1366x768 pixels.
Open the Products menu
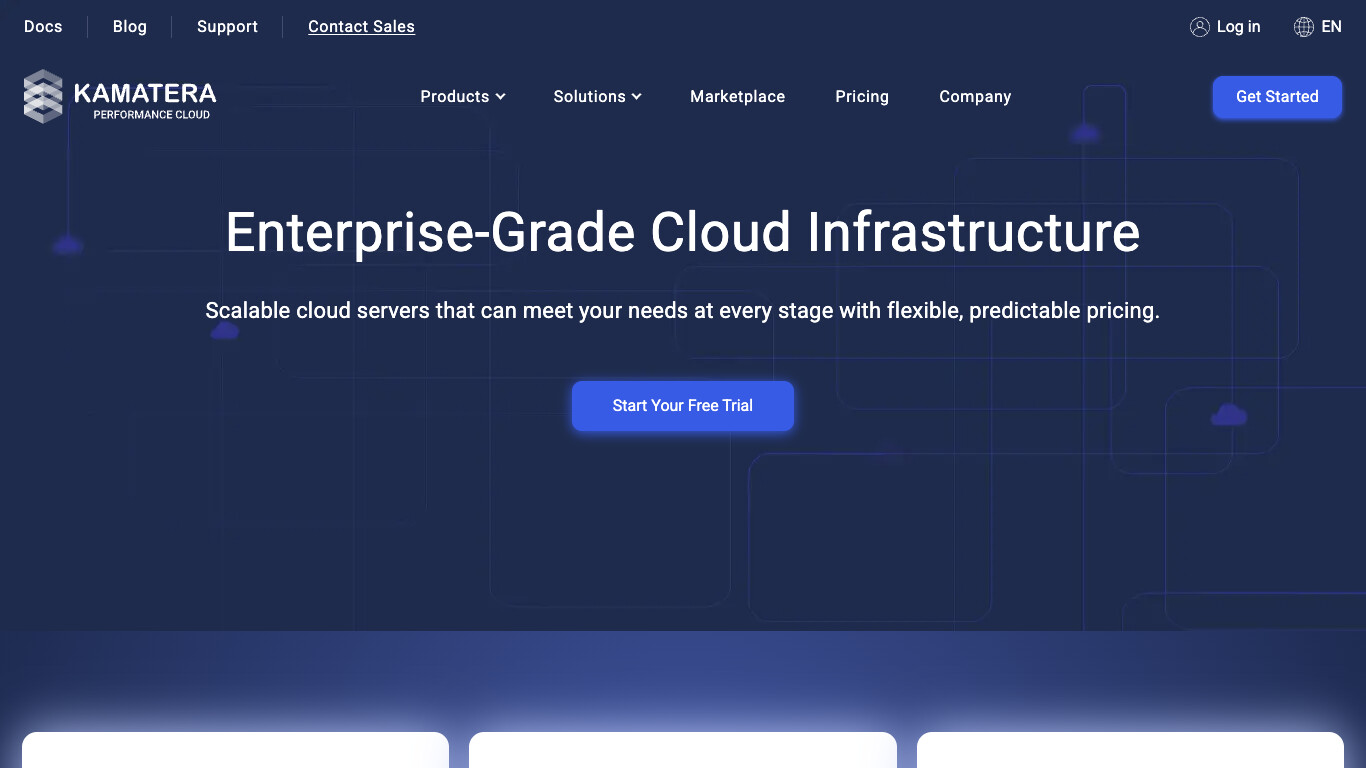[455, 97]
